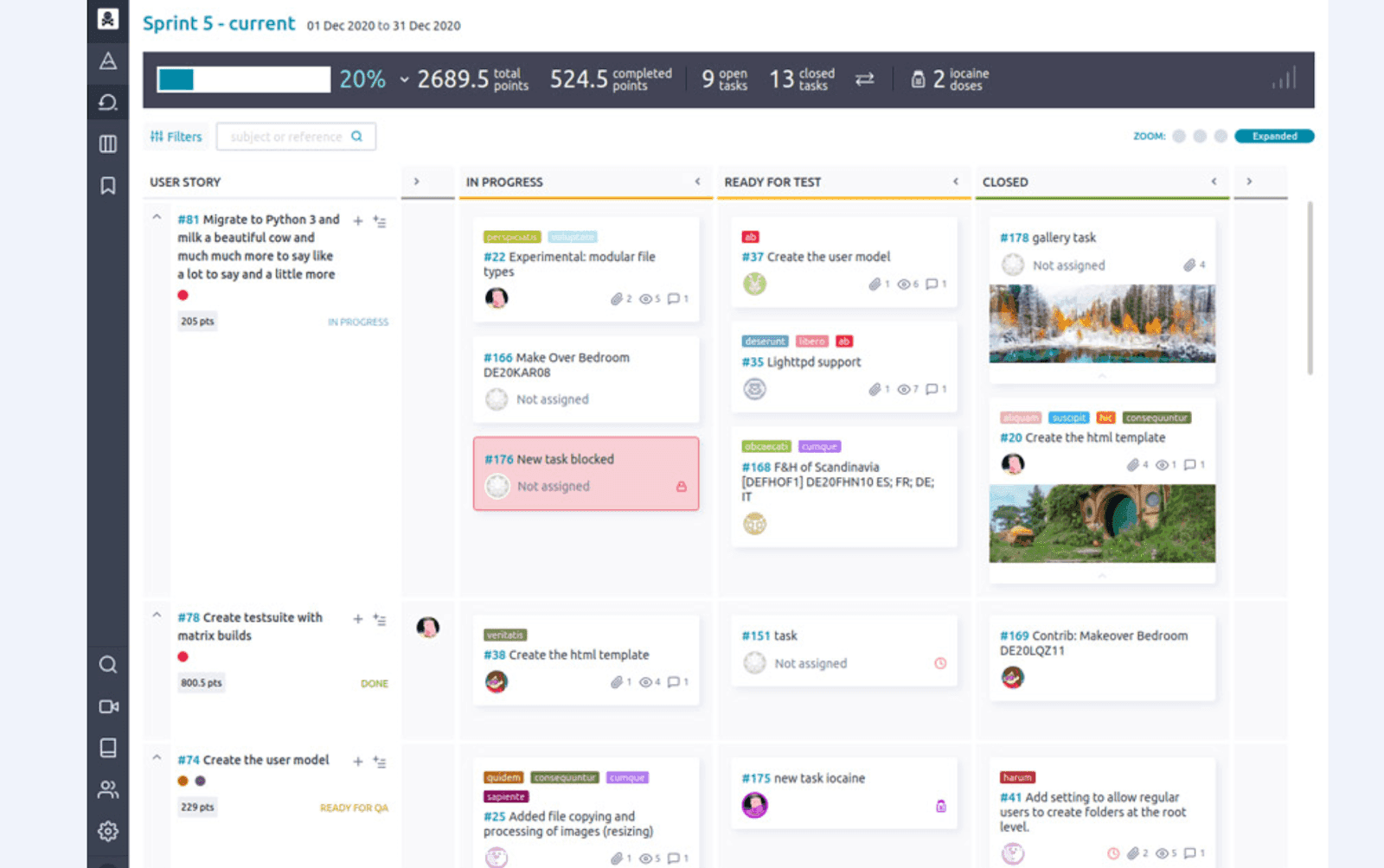Open the settings gear icon
1384x868 pixels.
pyautogui.click(x=107, y=830)
